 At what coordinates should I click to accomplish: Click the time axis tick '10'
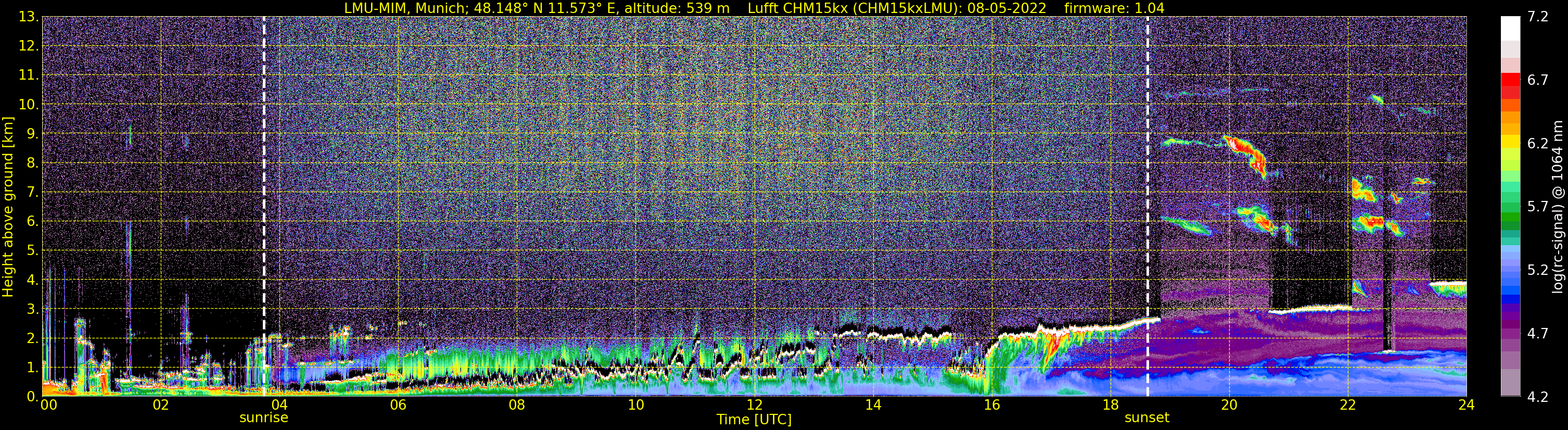(x=635, y=405)
